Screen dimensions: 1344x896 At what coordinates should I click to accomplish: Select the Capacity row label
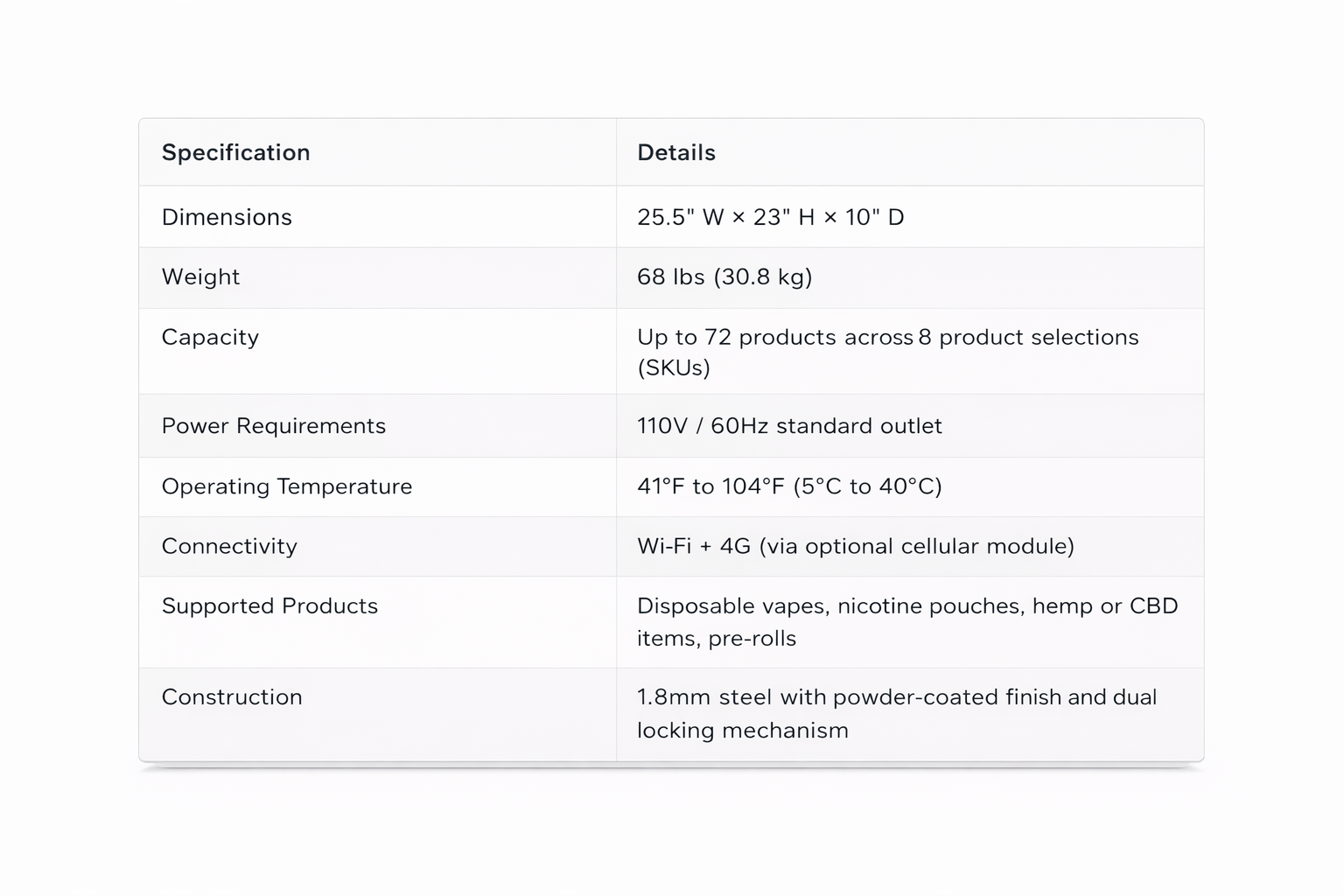pos(210,337)
